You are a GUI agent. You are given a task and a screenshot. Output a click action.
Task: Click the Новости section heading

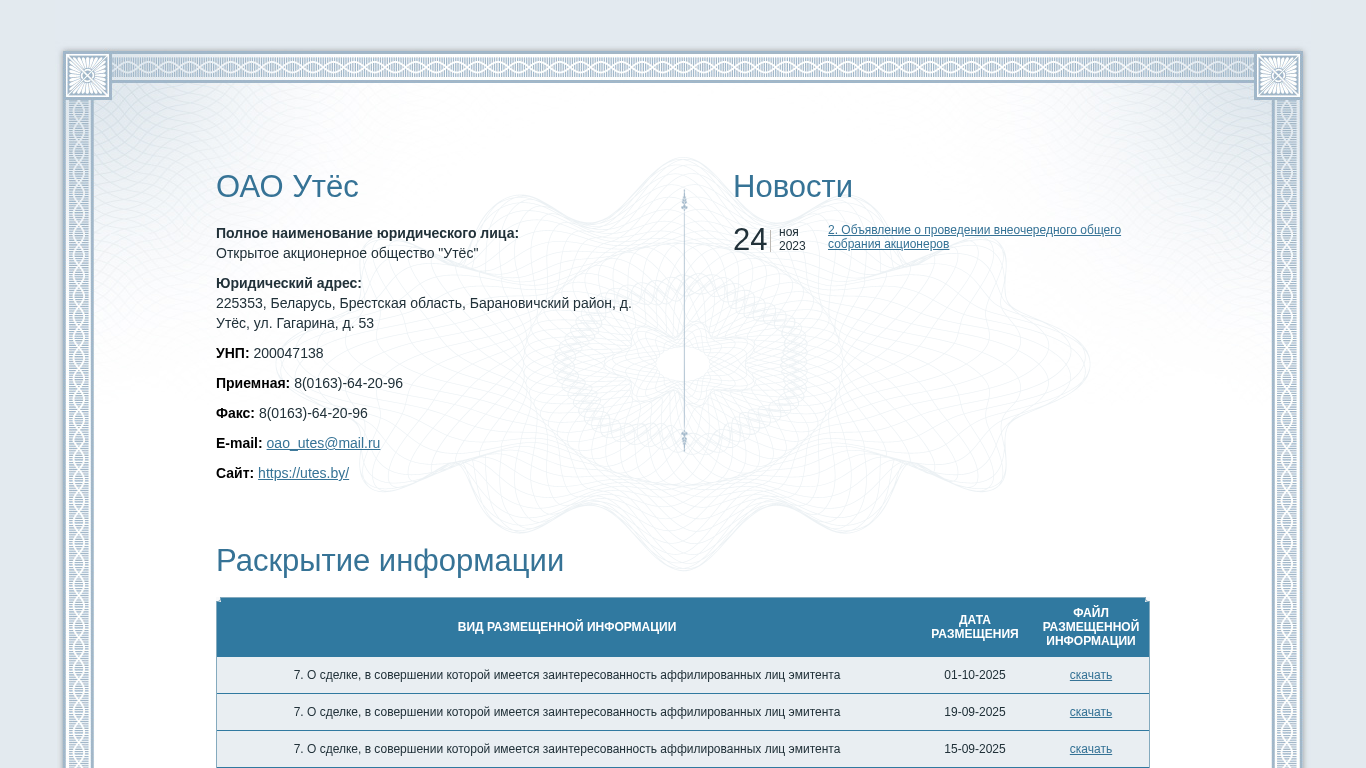(x=792, y=187)
